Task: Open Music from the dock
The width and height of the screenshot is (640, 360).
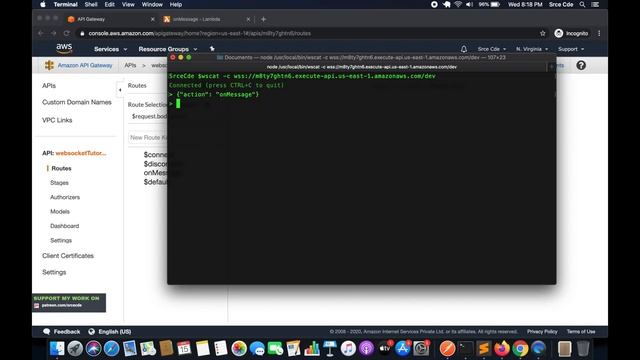Action: coord(348,349)
